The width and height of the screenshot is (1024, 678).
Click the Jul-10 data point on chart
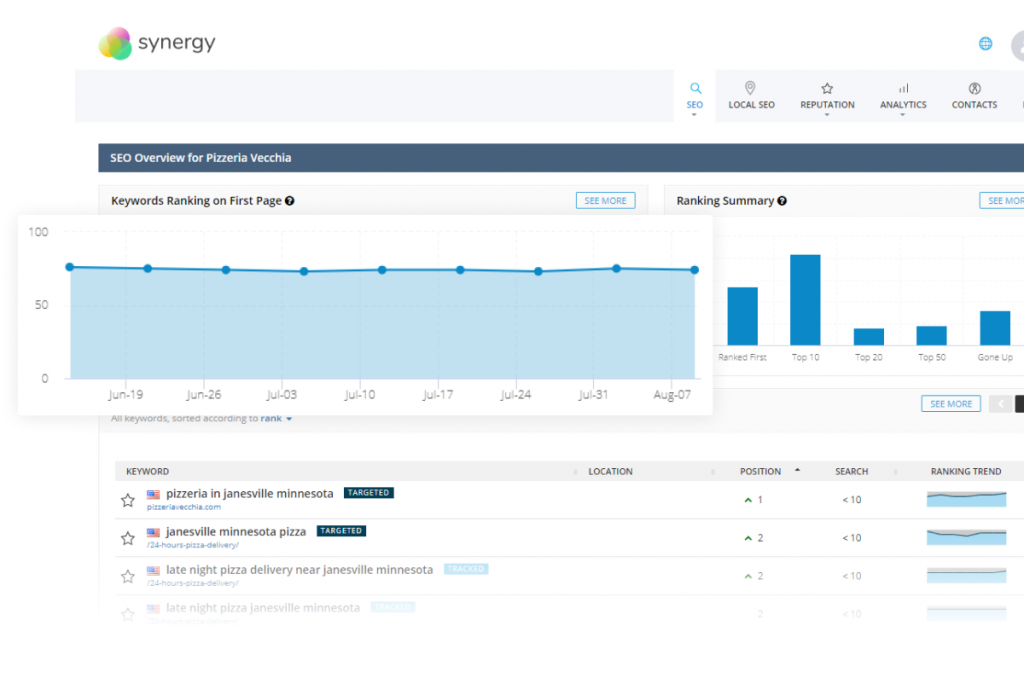(x=382, y=270)
